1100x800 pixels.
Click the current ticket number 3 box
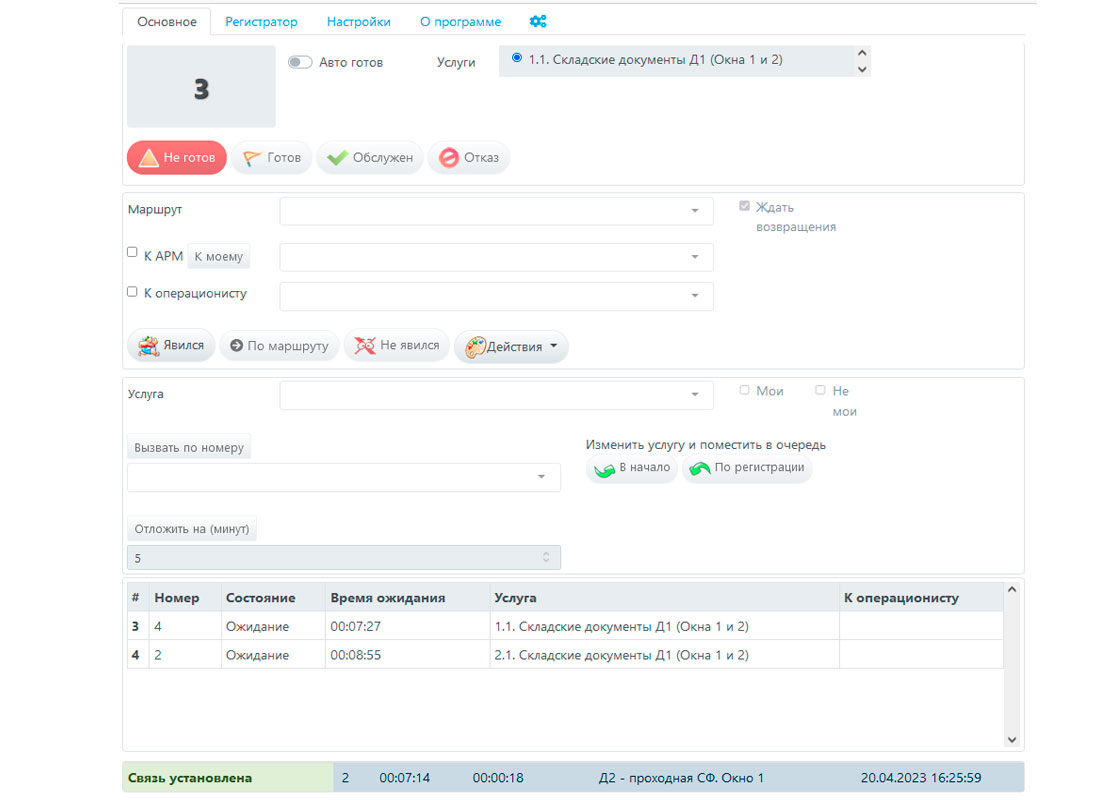click(x=201, y=86)
